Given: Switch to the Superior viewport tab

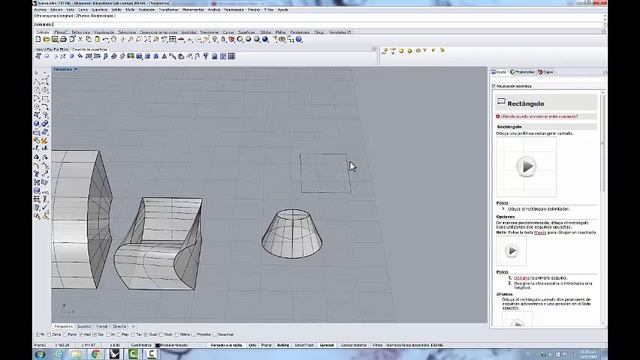Looking at the screenshot, I should (84, 327).
